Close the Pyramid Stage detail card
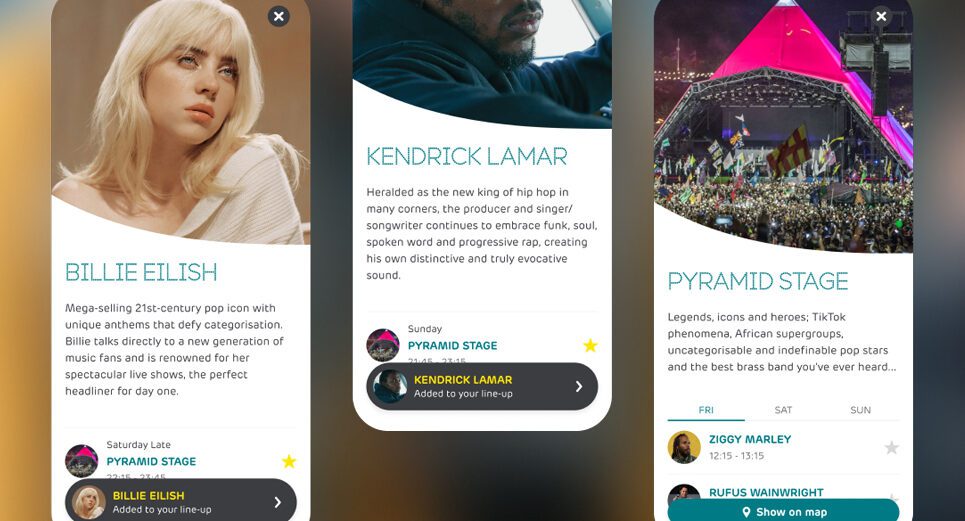 point(881,16)
